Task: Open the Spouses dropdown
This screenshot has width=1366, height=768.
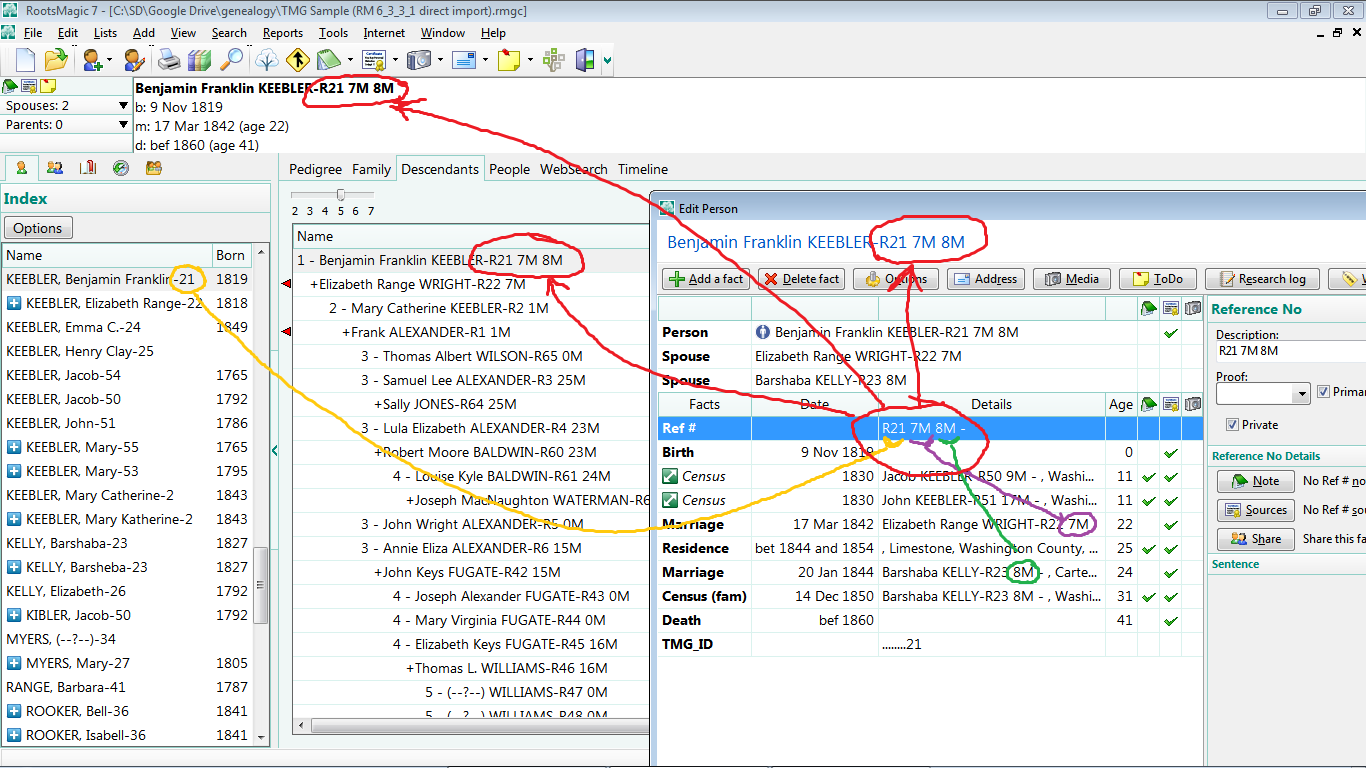Action: click(123, 105)
